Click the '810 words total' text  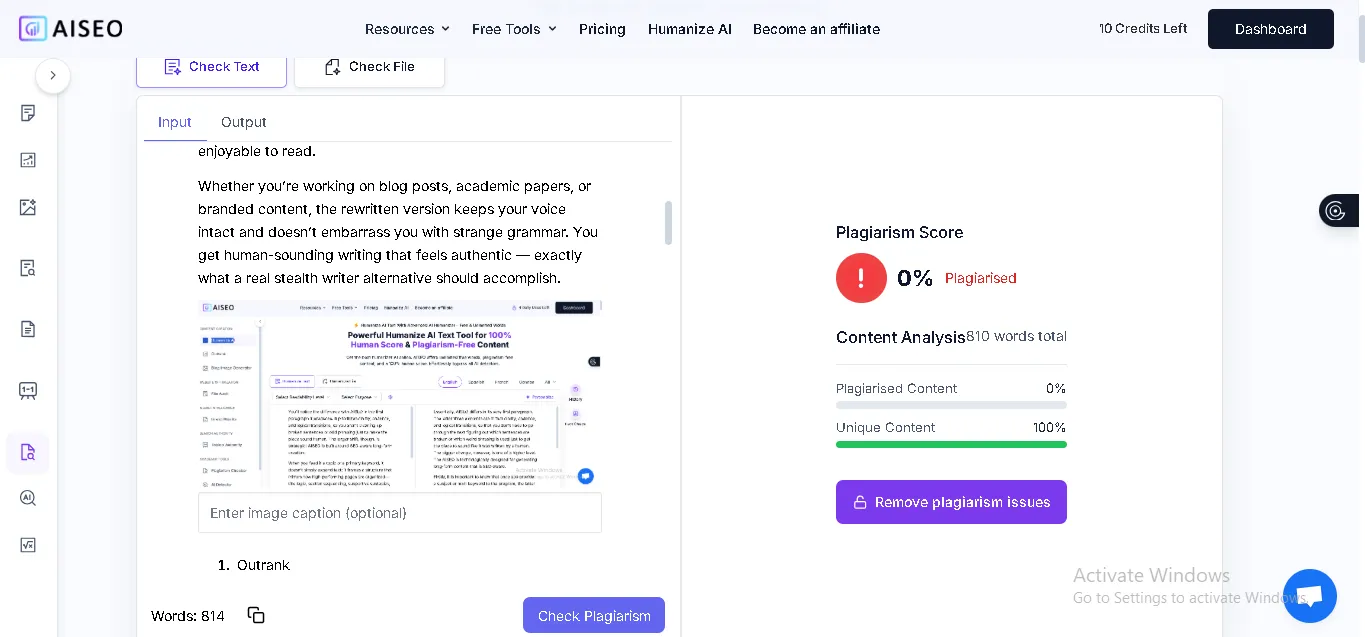(x=1016, y=336)
